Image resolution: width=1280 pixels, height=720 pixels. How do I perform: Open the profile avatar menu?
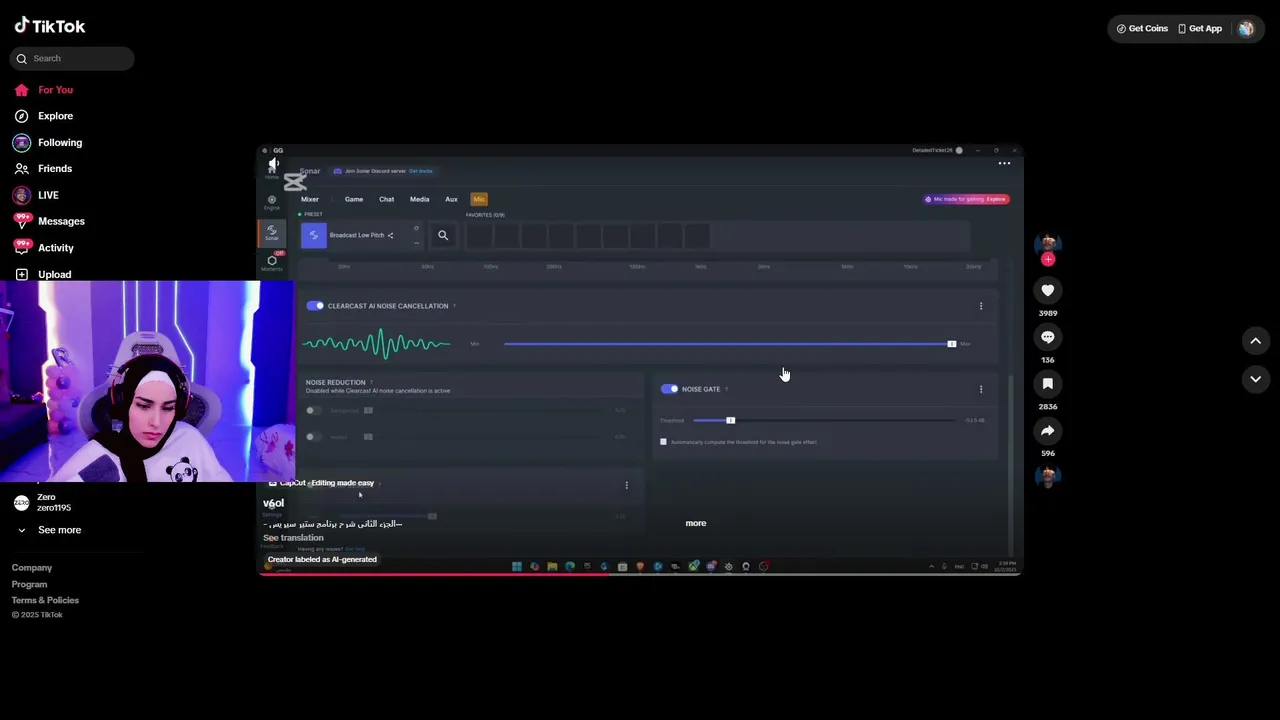1246,29
